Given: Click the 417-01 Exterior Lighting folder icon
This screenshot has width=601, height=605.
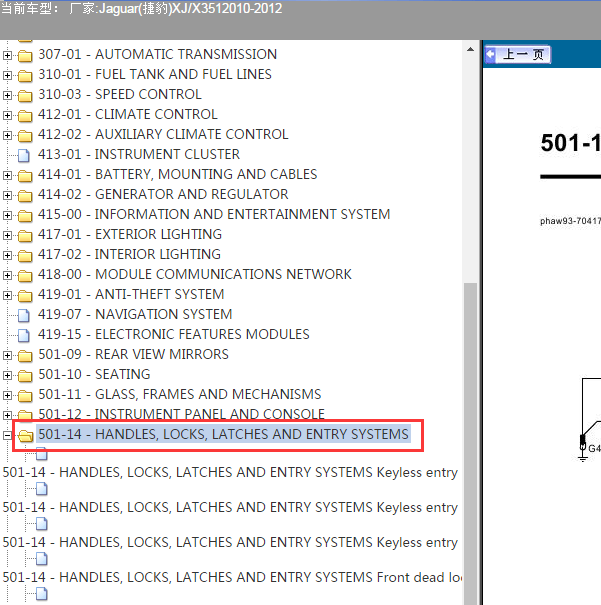Looking at the screenshot, I should (x=25, y=236).
